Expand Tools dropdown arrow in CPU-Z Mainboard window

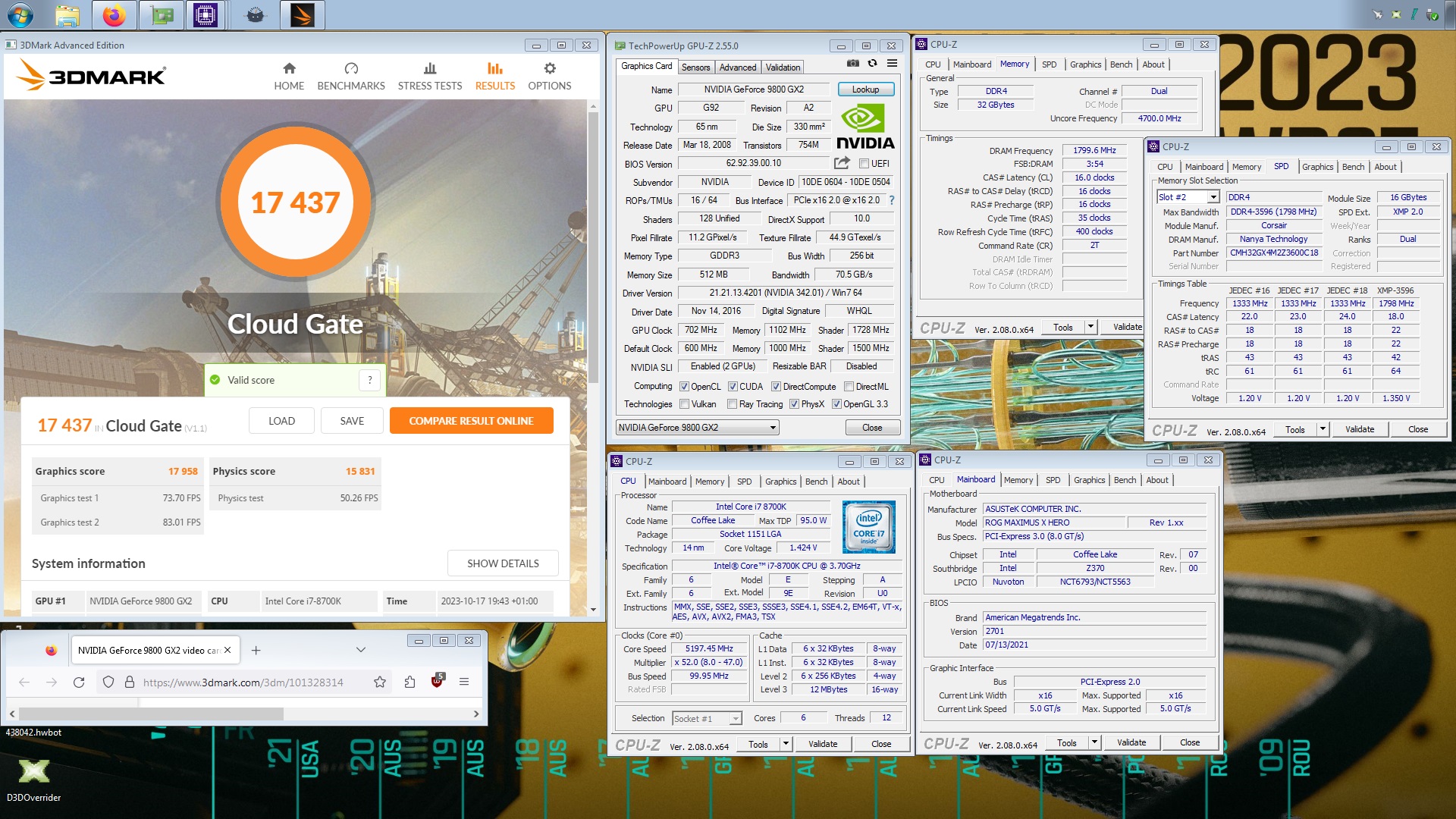[x=1094, y=742]
